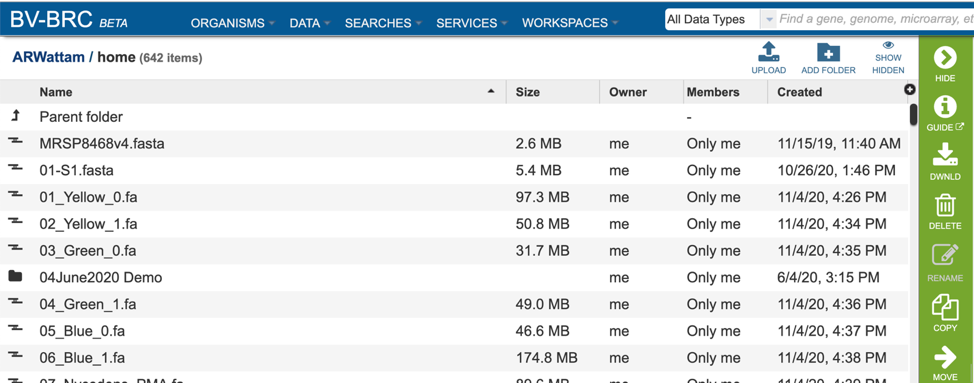The image size is (974, 383).
Task: Select 04_Green_1.fa file name
Action: (88, 304)
